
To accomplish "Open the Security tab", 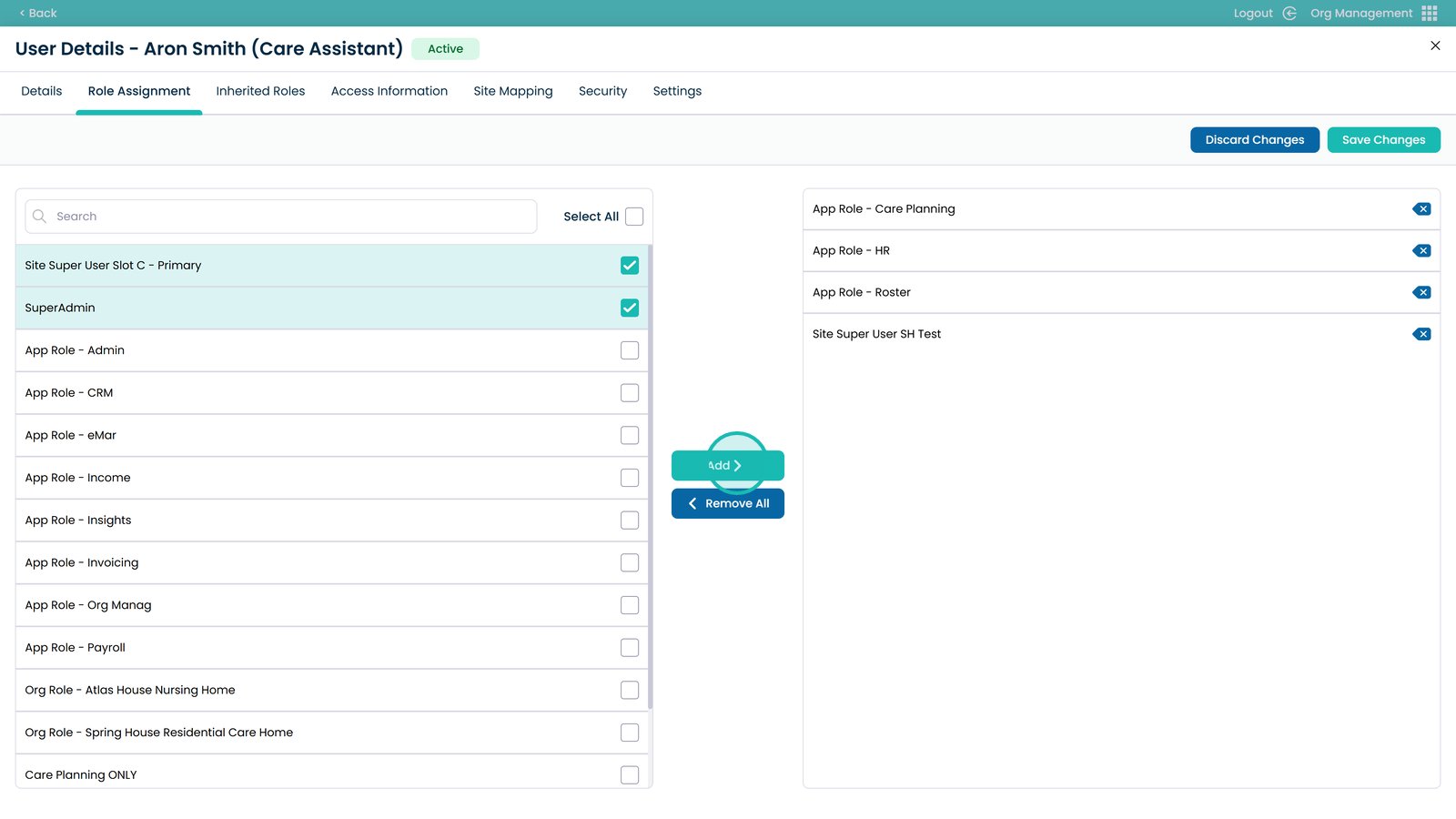I will (x=602, y=91).
